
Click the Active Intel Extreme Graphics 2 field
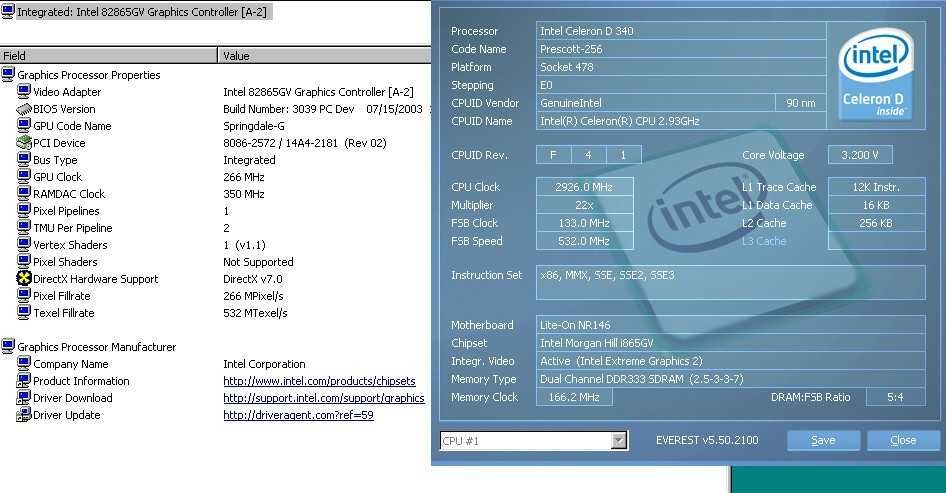pyautogui.click(x=730, y=361)
